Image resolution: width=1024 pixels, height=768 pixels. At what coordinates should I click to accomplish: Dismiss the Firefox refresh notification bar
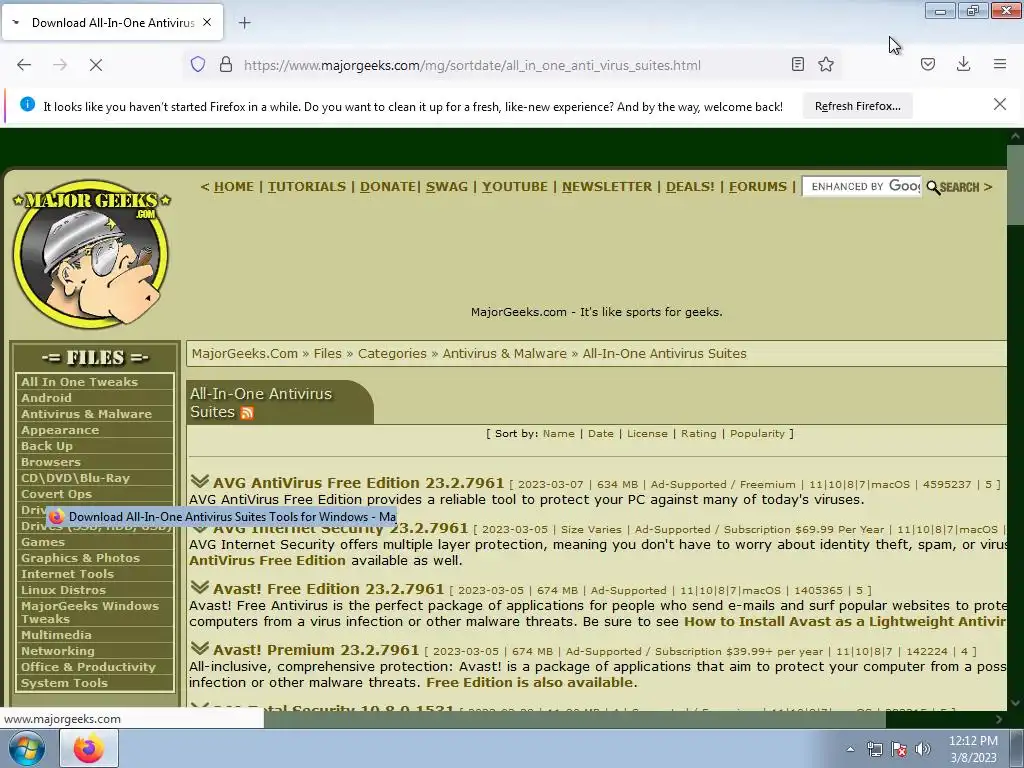[1000, 104]
